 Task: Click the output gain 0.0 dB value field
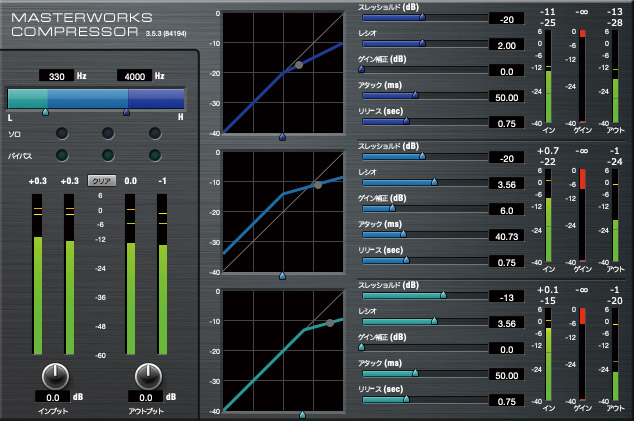click(x=146, y=397)
